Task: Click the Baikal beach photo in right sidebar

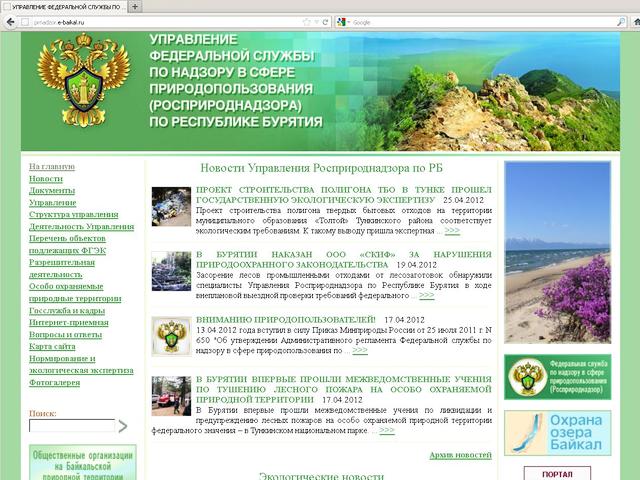Action: tap(558, 252)
